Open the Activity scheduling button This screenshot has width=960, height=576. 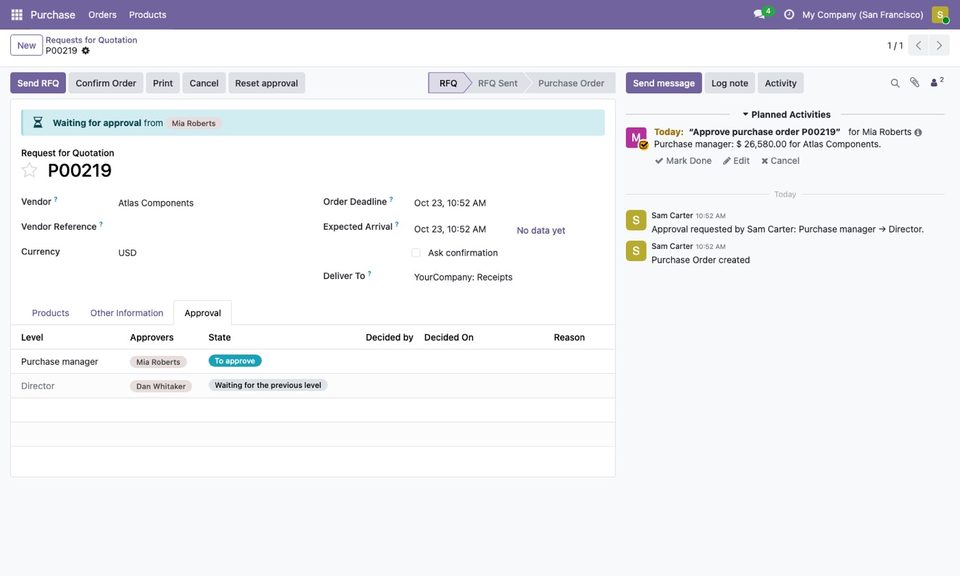pos(781,83)
